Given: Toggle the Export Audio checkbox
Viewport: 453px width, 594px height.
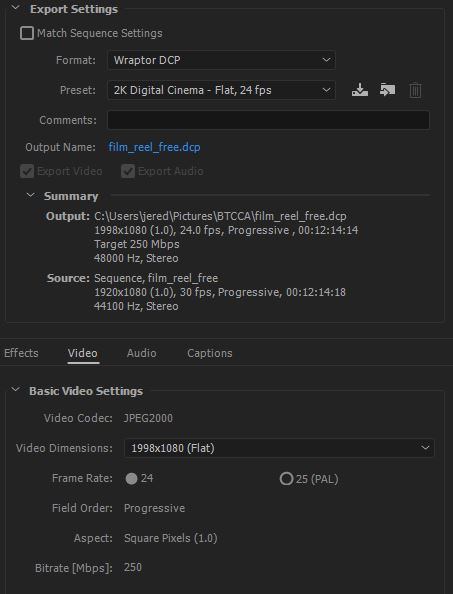Looking at the screenshot, I should [x=128, y=171].
